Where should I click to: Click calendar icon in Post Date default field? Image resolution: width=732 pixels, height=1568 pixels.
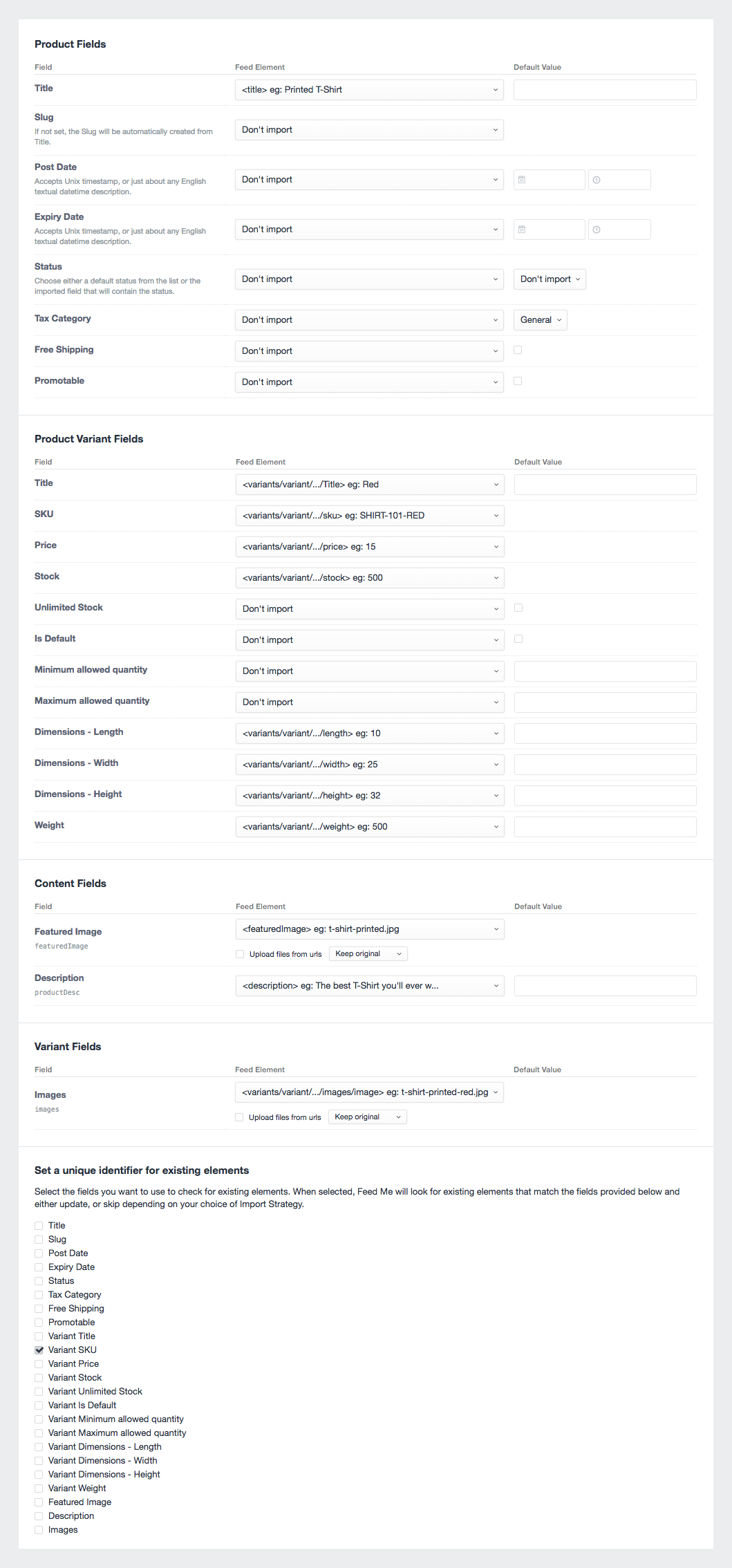[522, 180]
